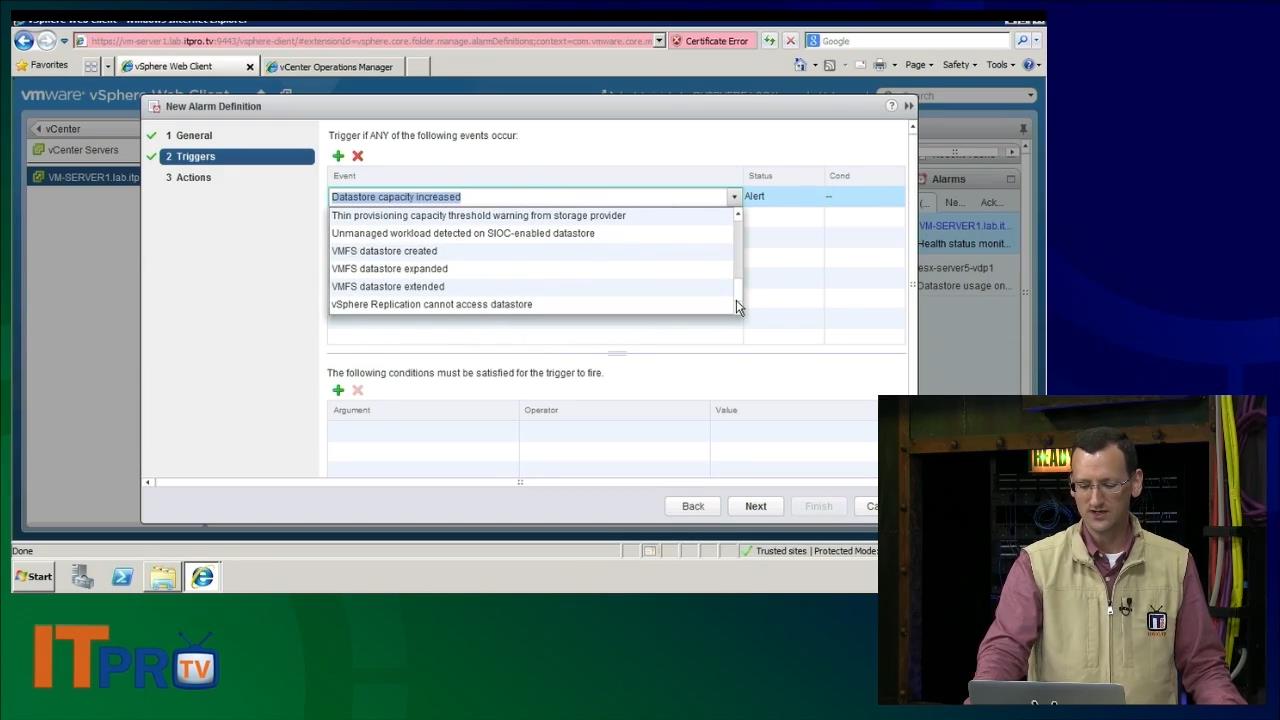Open recent pages dropdown next to Forward button
The height and width of the screenshot is (720, 1280).
pos(64,41)
